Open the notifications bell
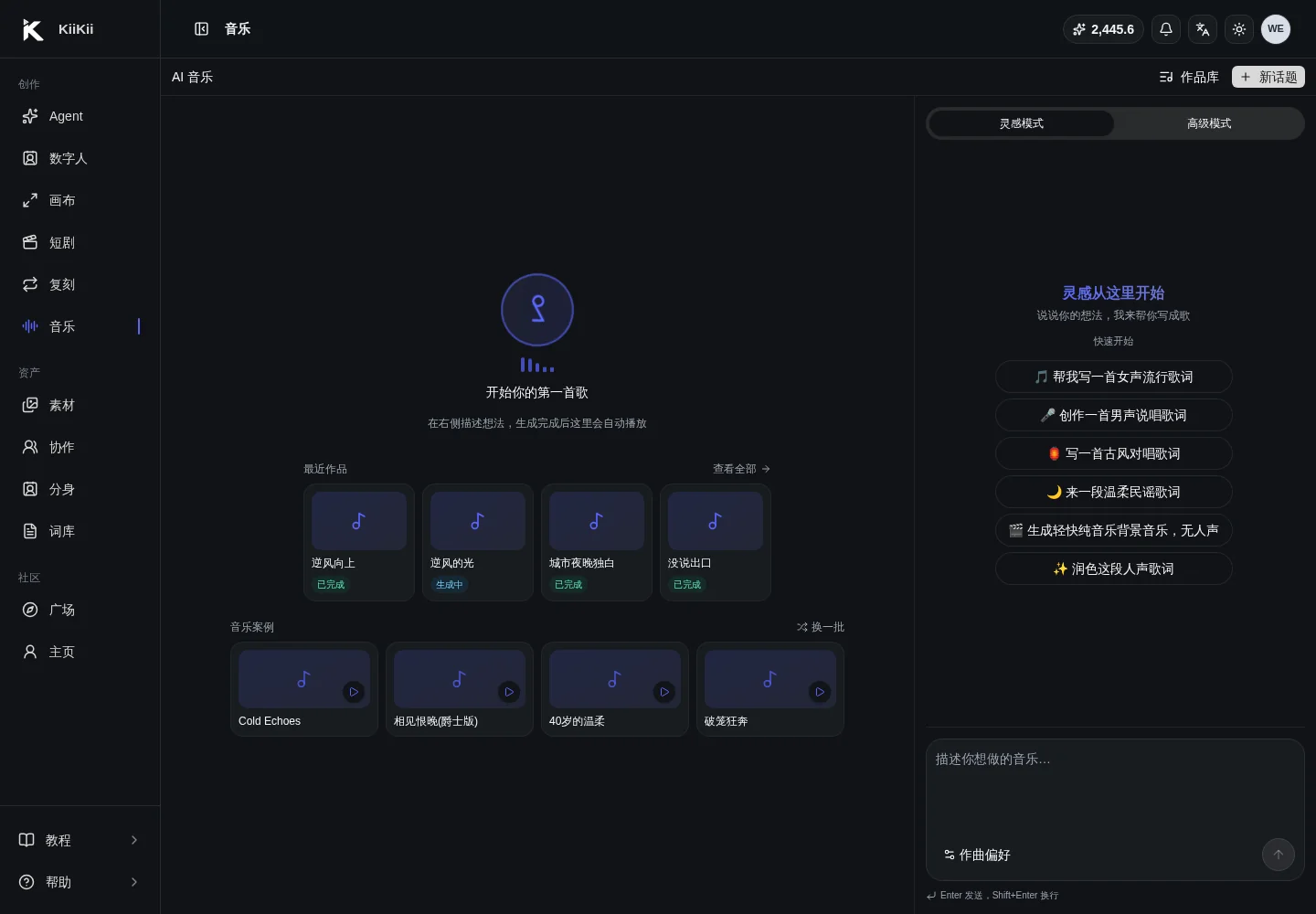 (1166, 29)
